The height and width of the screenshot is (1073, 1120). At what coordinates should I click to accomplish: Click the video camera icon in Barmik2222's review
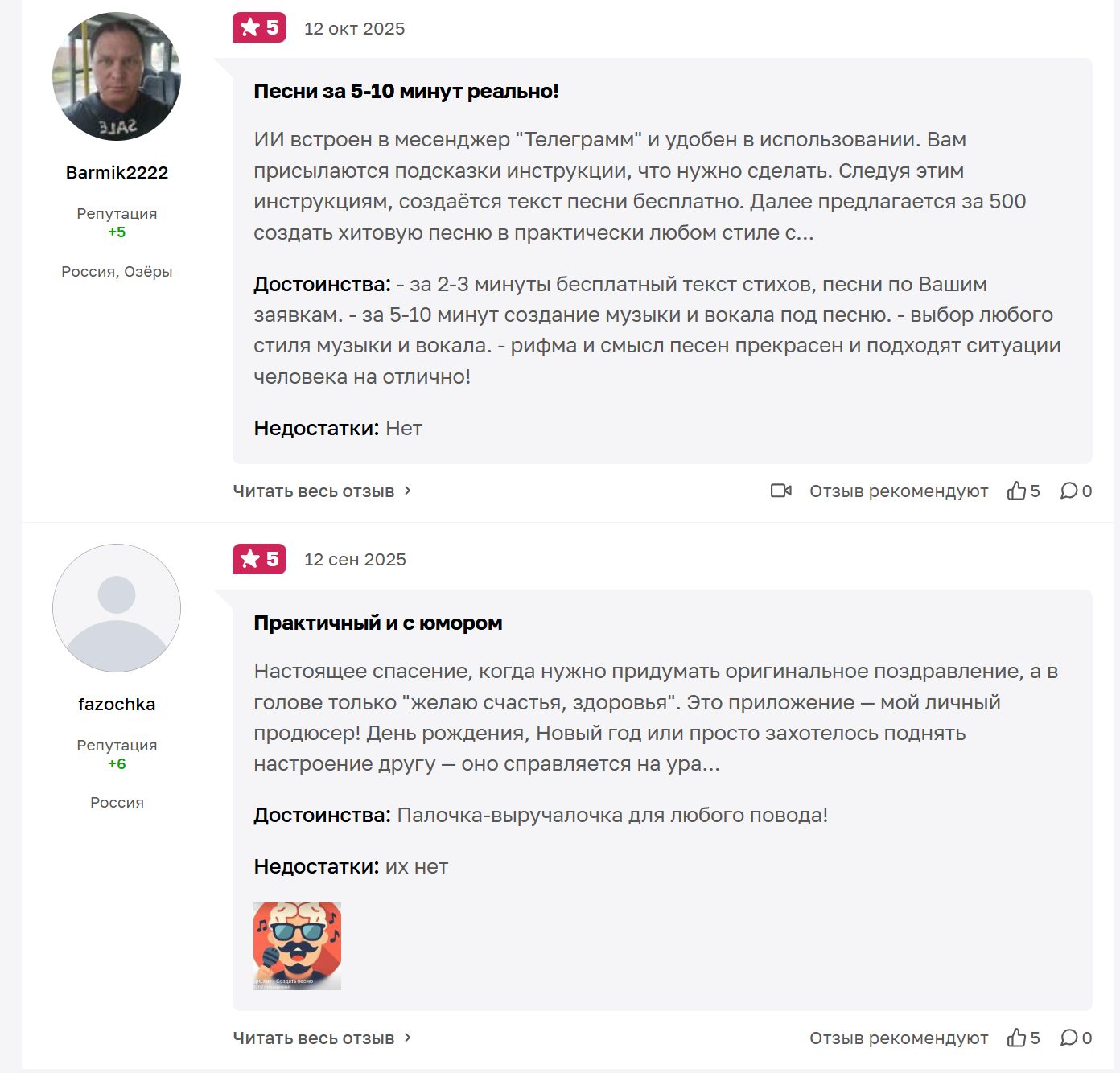(x=780, y=491)
